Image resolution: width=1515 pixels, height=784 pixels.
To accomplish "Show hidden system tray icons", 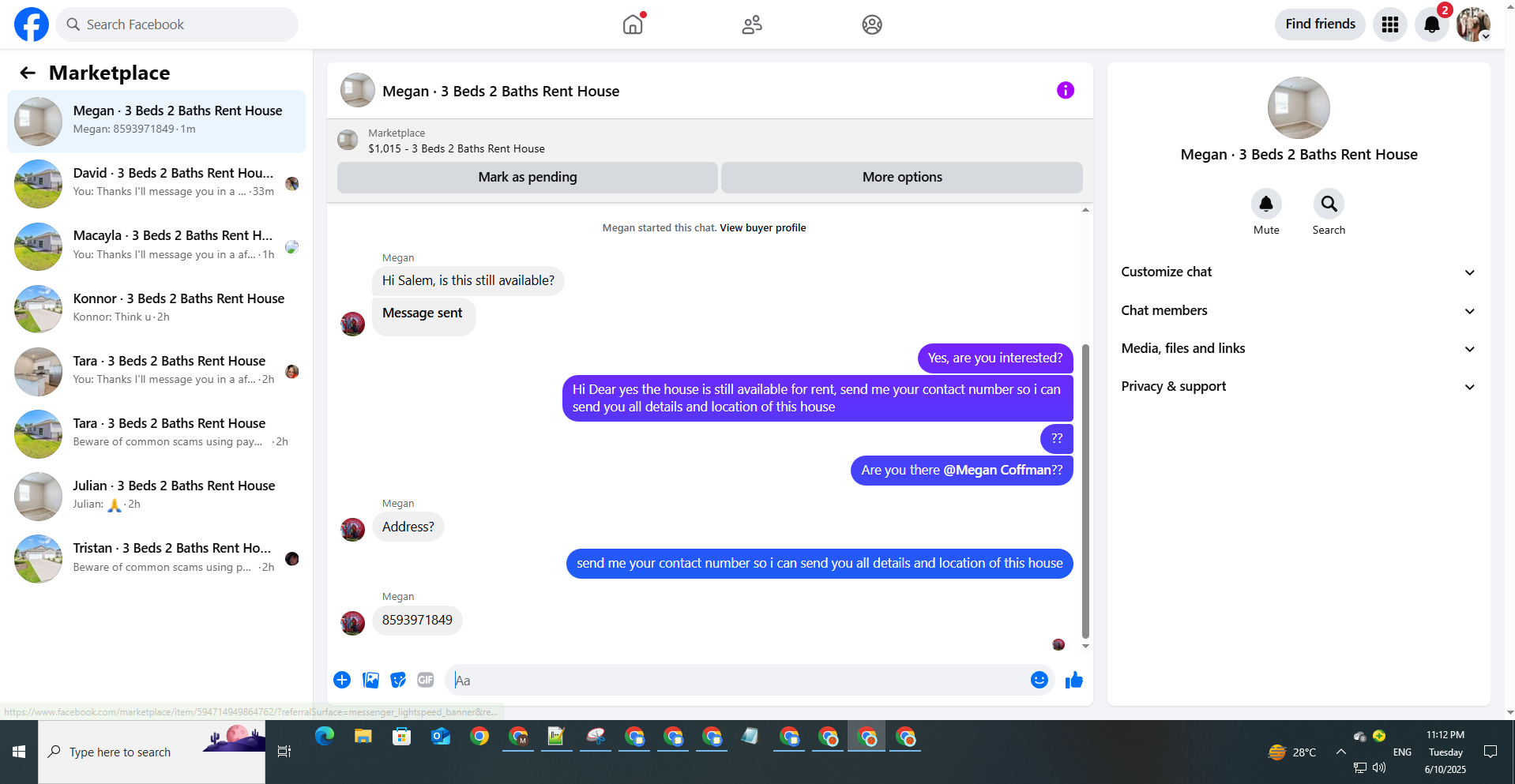I will [1341, 752].
